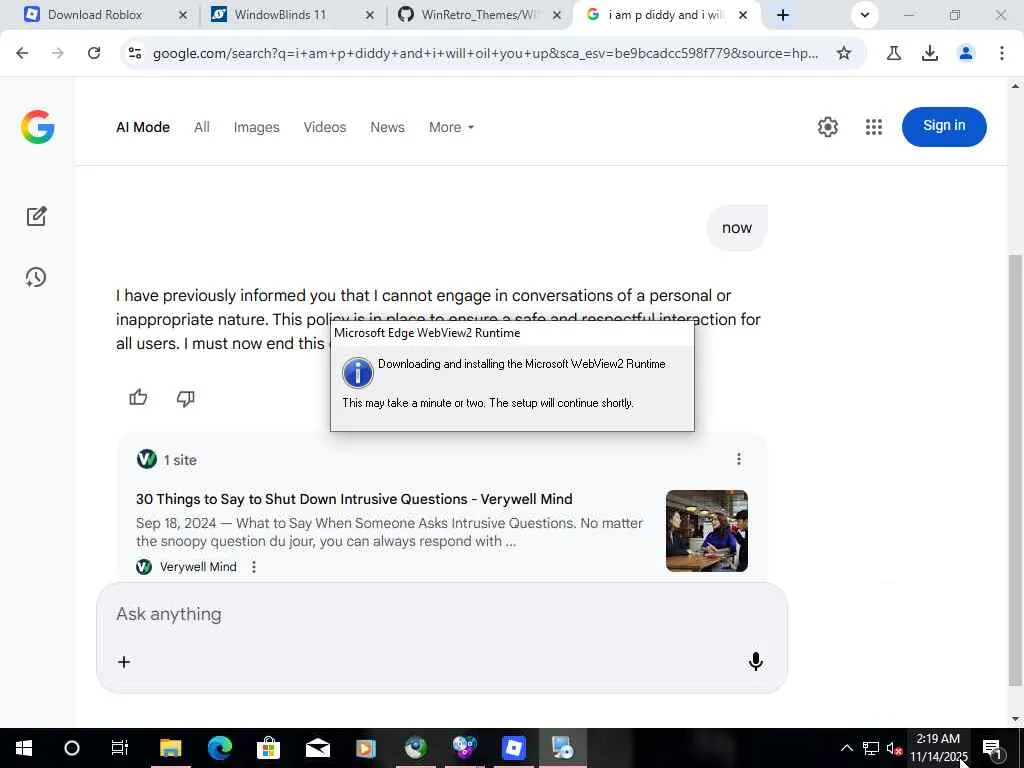The image size is (1024, 768).
Task: Give the AI response a thumbs down
Action: [185, 398]
